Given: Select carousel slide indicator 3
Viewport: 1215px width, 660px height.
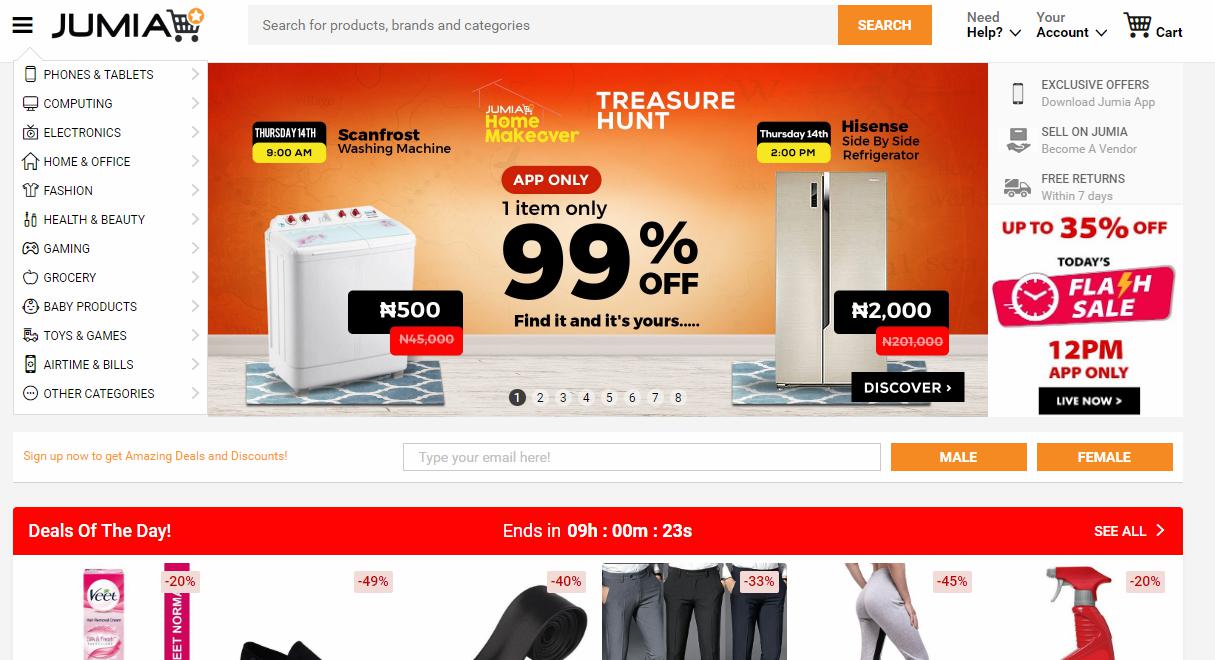Looking at the screenshot, I should coord(563,397).
